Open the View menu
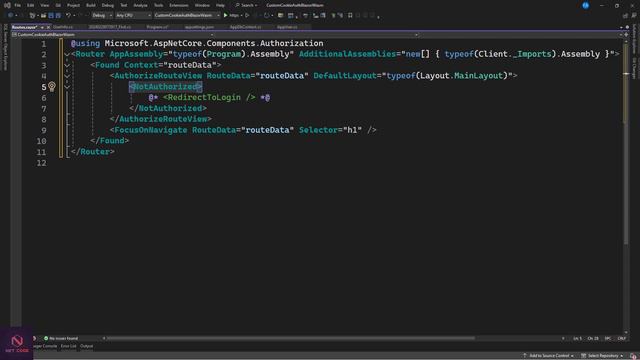Screen dimensions: 640x360 point(44,5)
